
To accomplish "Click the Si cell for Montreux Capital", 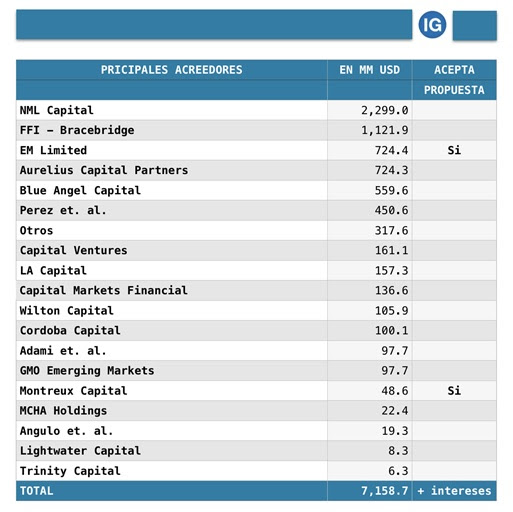I will (x=454, y=391).
